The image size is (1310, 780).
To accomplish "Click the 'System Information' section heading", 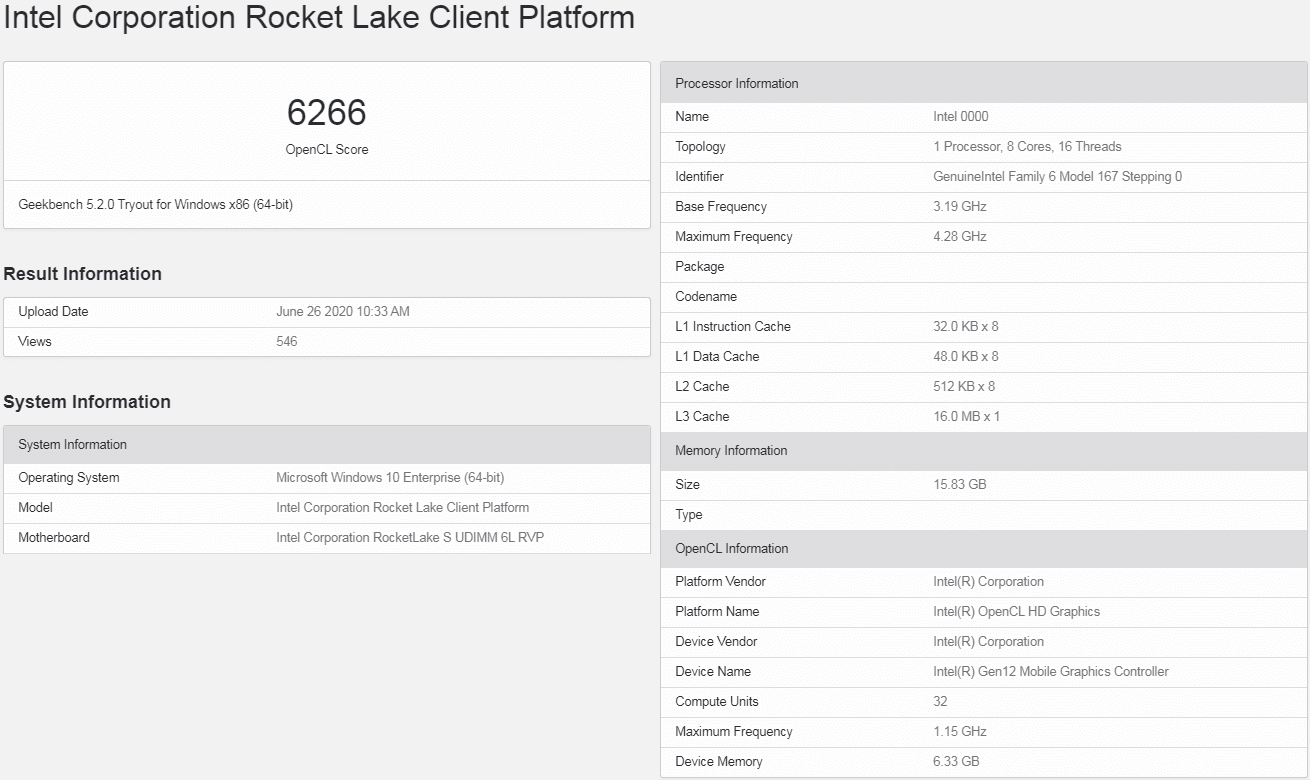I will tap(87, 402).
